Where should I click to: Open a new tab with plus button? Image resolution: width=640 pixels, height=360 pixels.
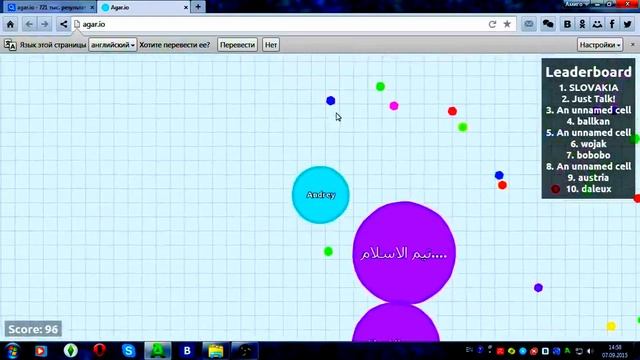[x=198, y=7]
